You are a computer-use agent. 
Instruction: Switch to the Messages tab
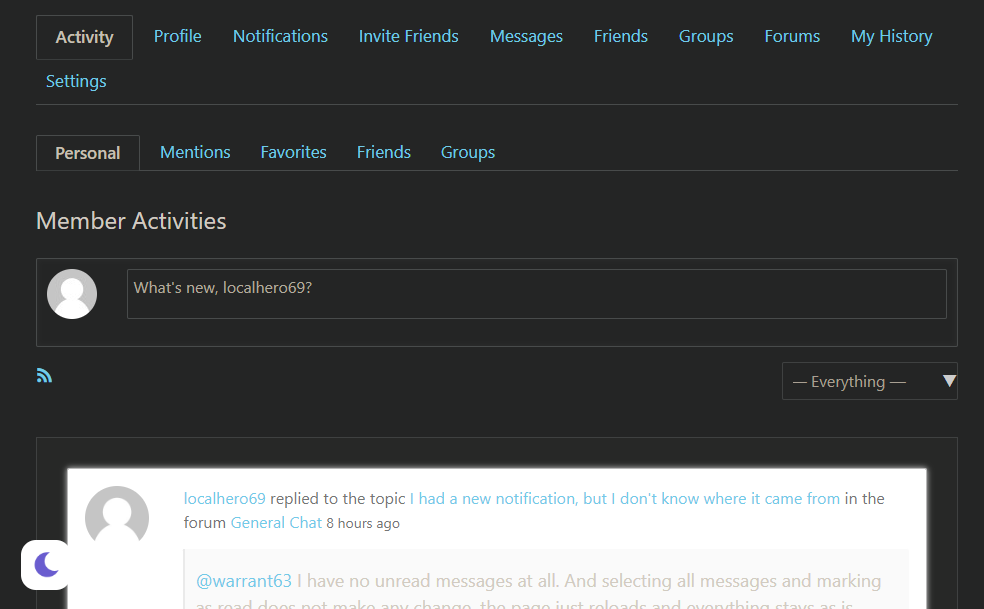pyautogui.click(x=526, y=36)
